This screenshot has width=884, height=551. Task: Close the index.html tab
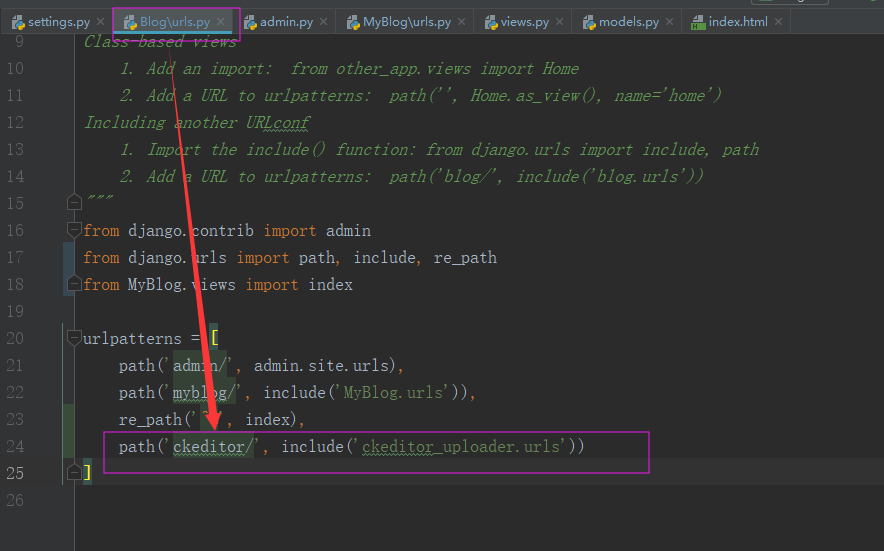click(x=778, y=21)
